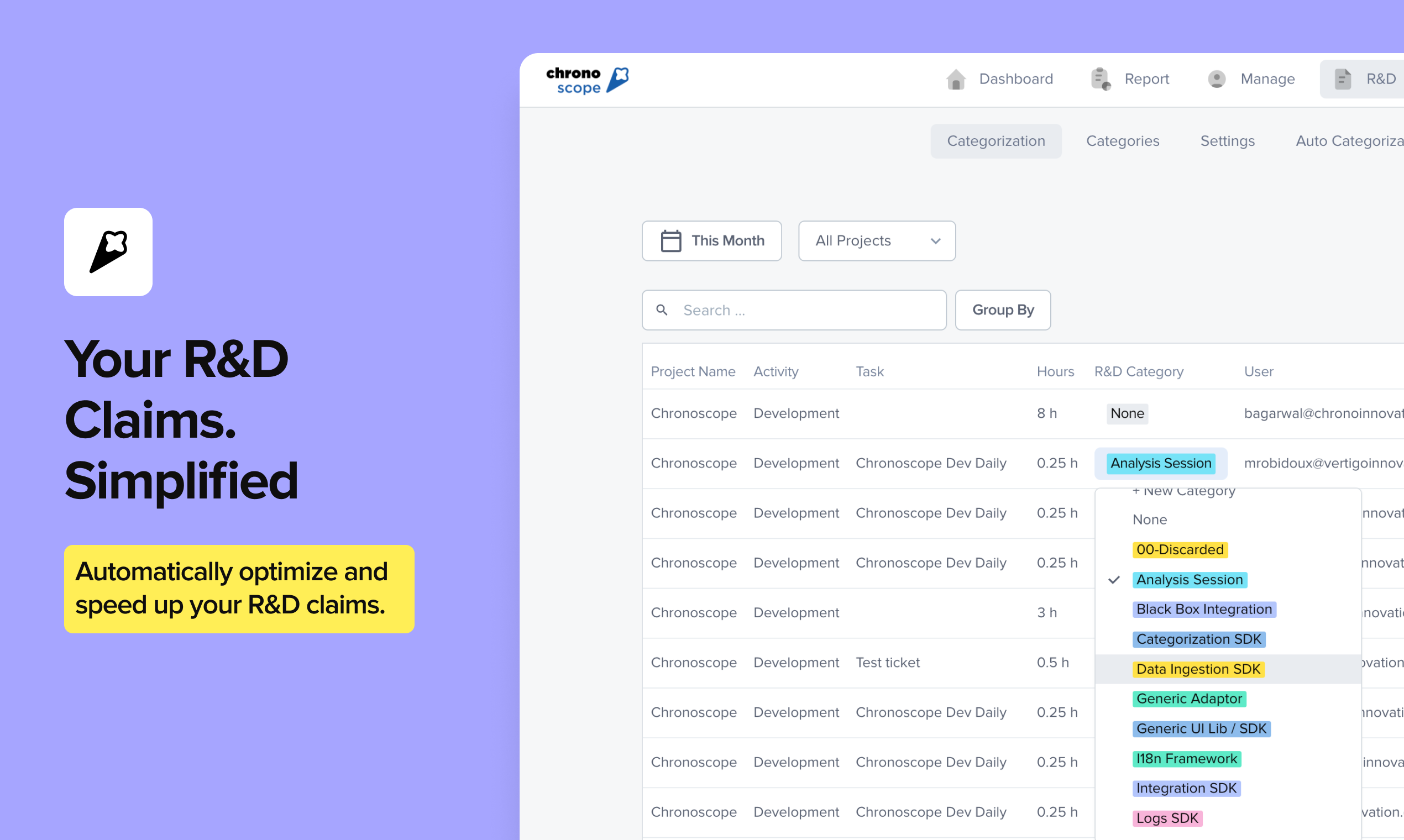This screenshot has width=1404, height=840.
Task: Click the checkmark beside Analysis Session
Action: point(1114,580)
